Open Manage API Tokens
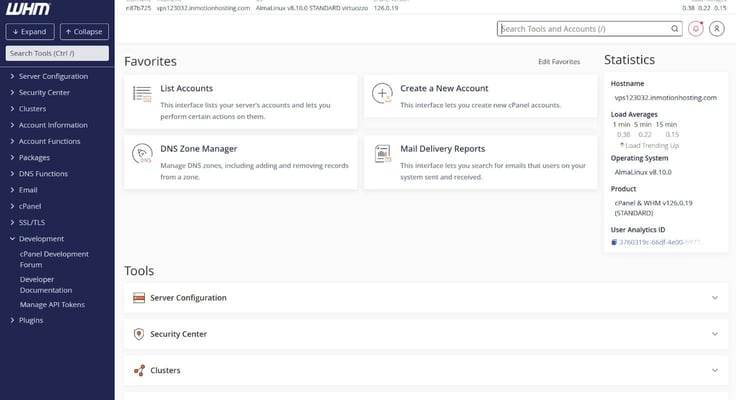Image resolution: width=736 pixels, height=400 pixels. [x=52, y=305]
